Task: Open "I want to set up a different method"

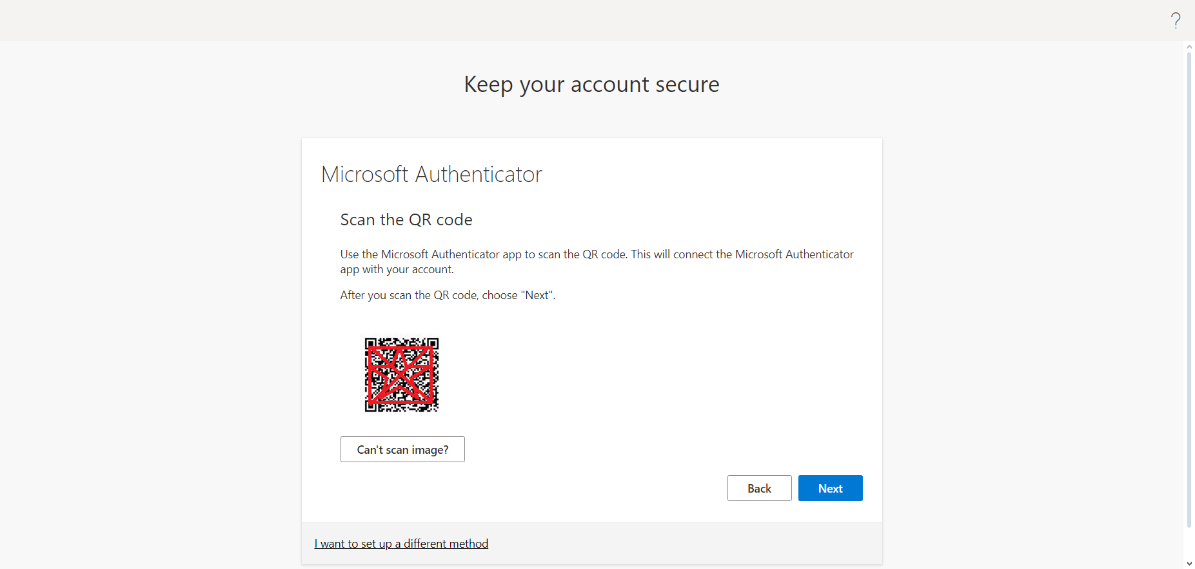Action: coord(401,544)
